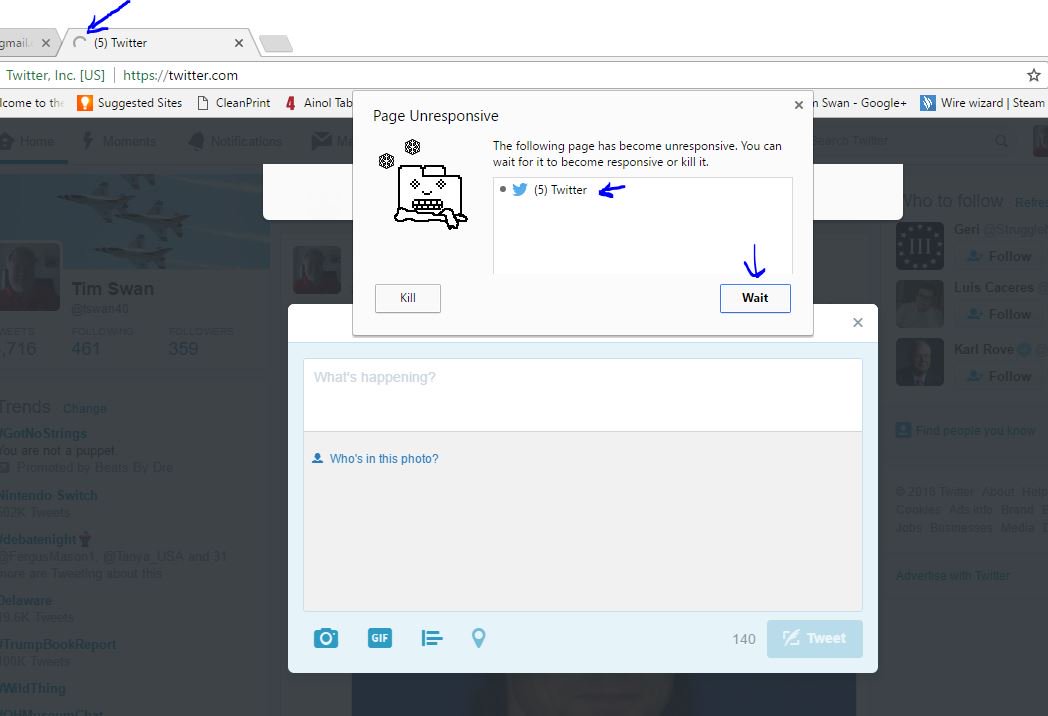
Task: Follow Karl Rove
Action: click(1000, 376)
